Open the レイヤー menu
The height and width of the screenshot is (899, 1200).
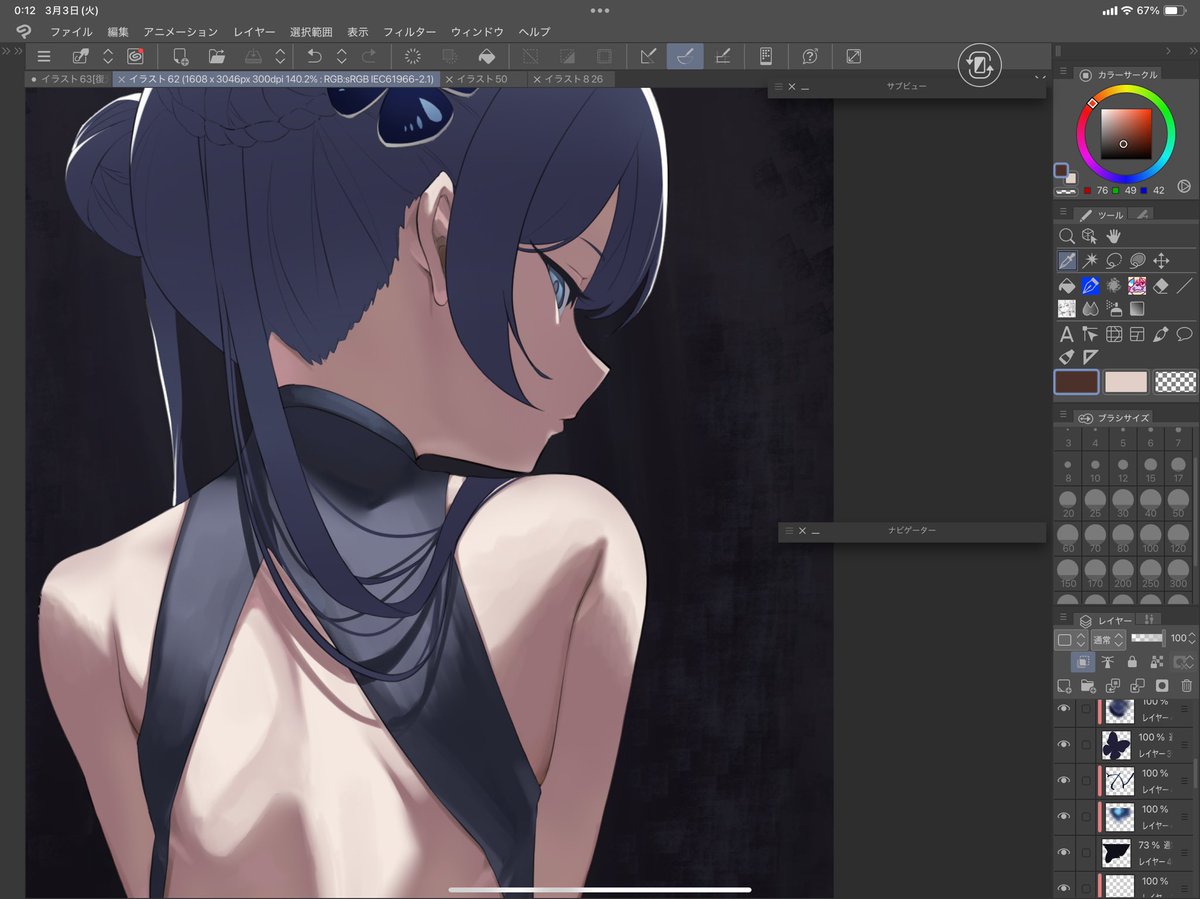254,32
